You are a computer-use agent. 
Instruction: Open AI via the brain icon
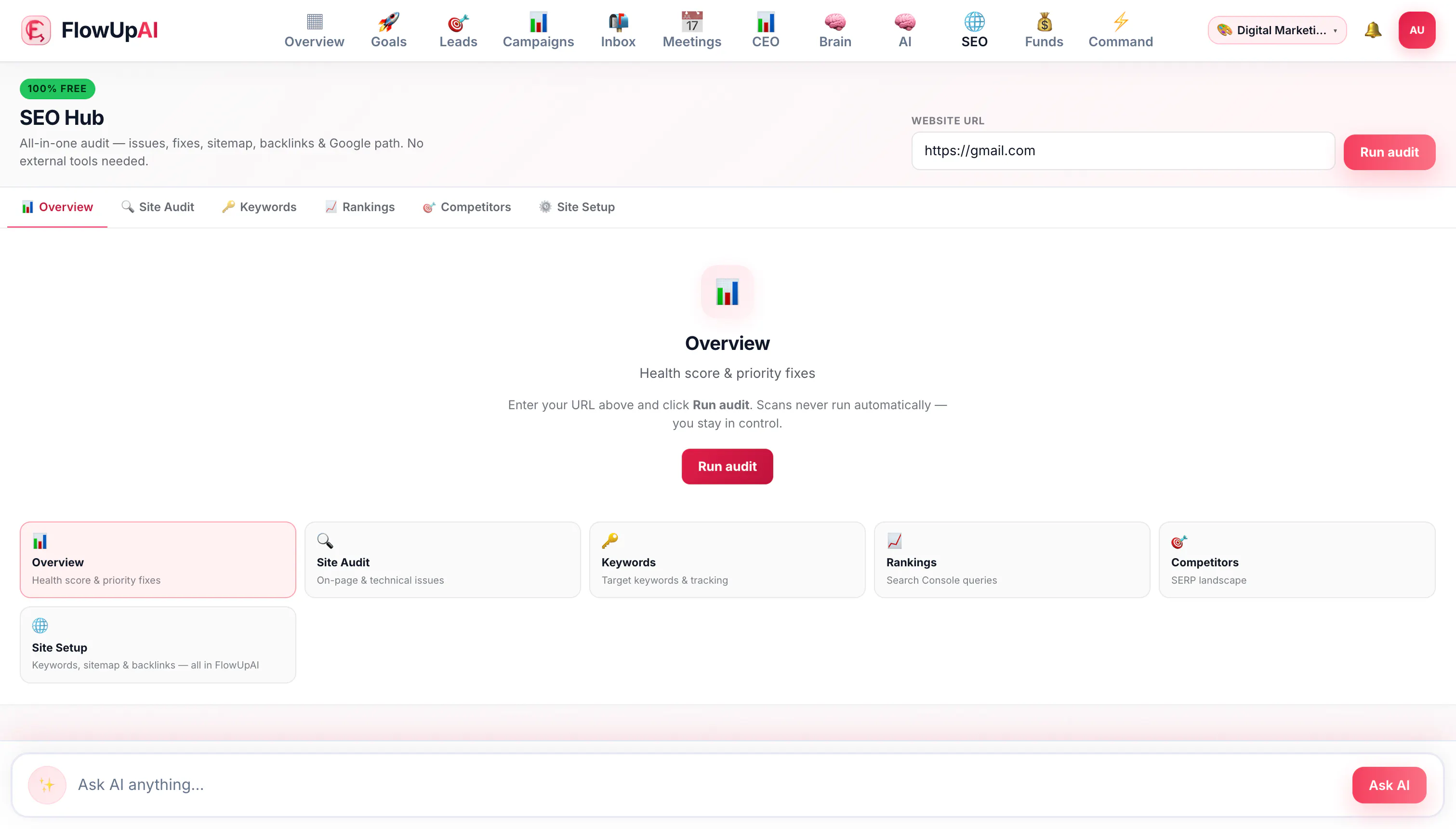click(905, 22)
